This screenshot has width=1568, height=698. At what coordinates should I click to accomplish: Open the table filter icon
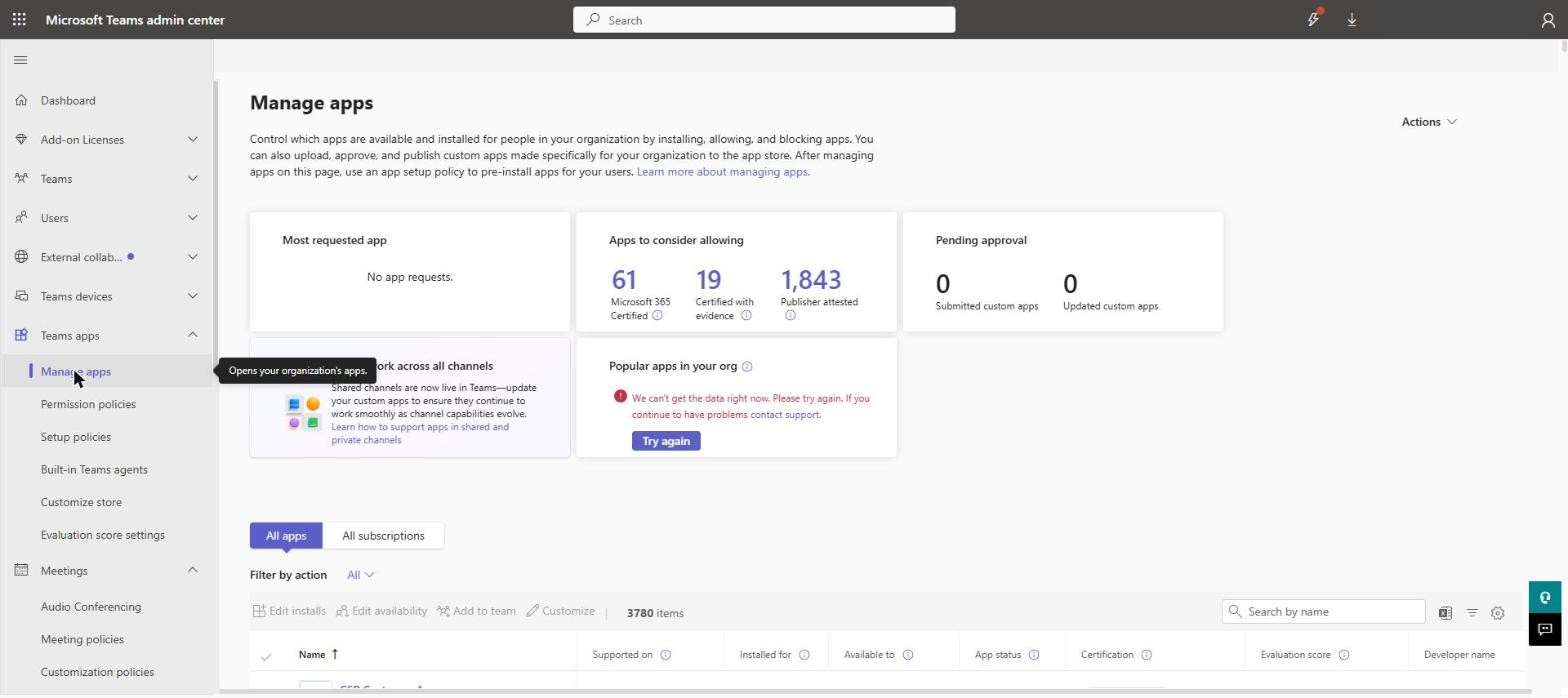pos(1472,613)
